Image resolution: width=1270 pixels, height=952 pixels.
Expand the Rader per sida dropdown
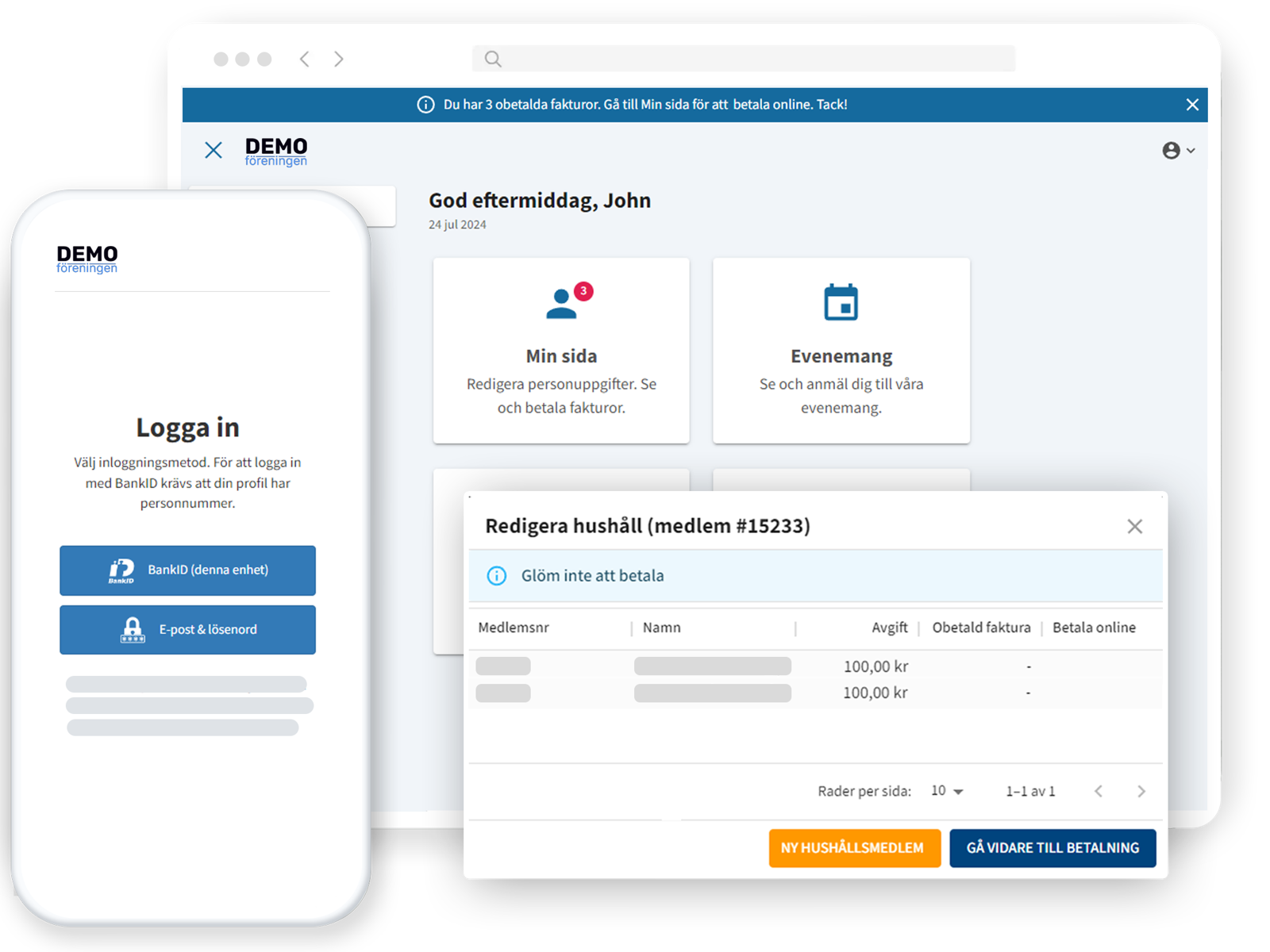click(x=947, y=791)
